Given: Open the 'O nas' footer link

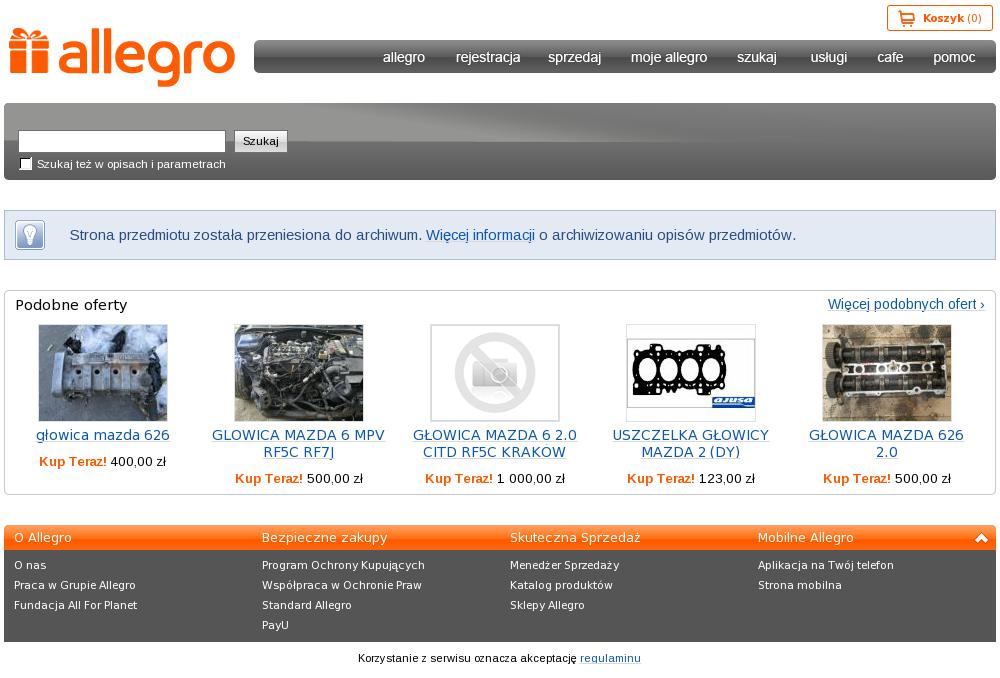Looking at the screenshot, I should point(30,565).
